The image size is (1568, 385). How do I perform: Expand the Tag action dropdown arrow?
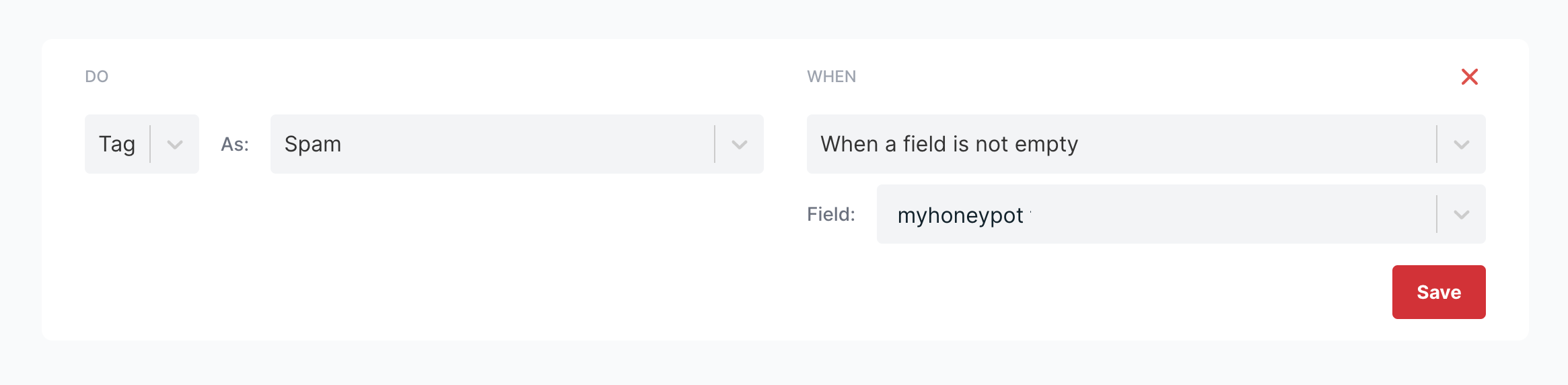[175, 145]
